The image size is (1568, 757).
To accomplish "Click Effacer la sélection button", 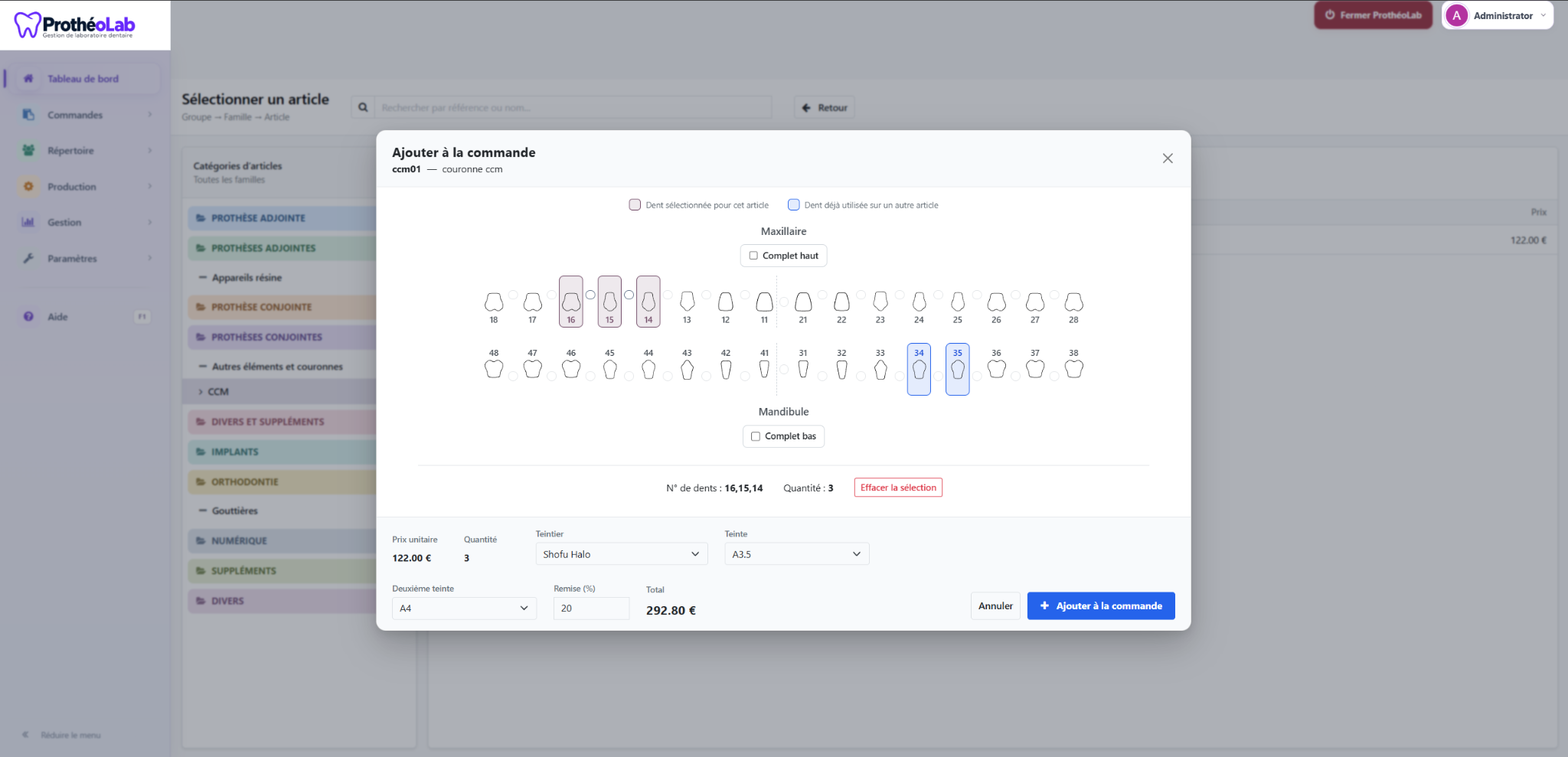I will (898, 488).
